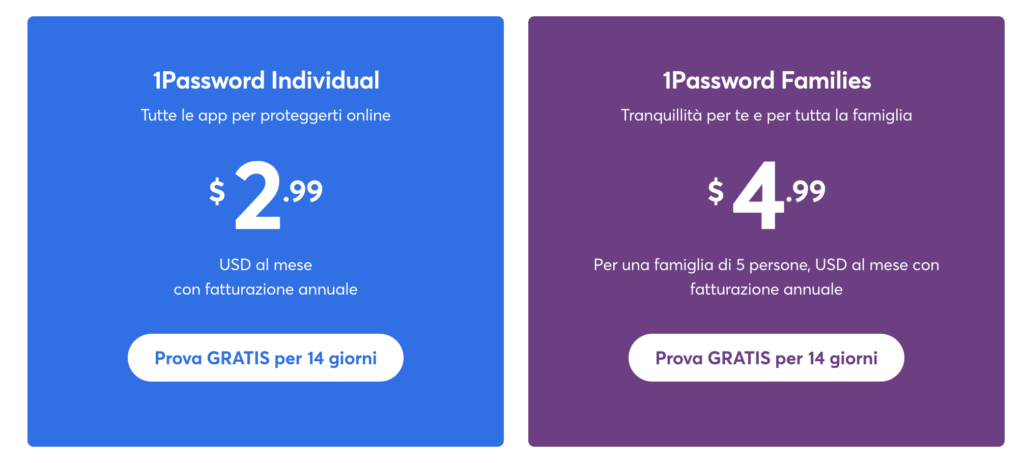Start the 1Password Individual free trial
The width and height of the screenshot is (1024, 463).
click(x=265, y=358)
